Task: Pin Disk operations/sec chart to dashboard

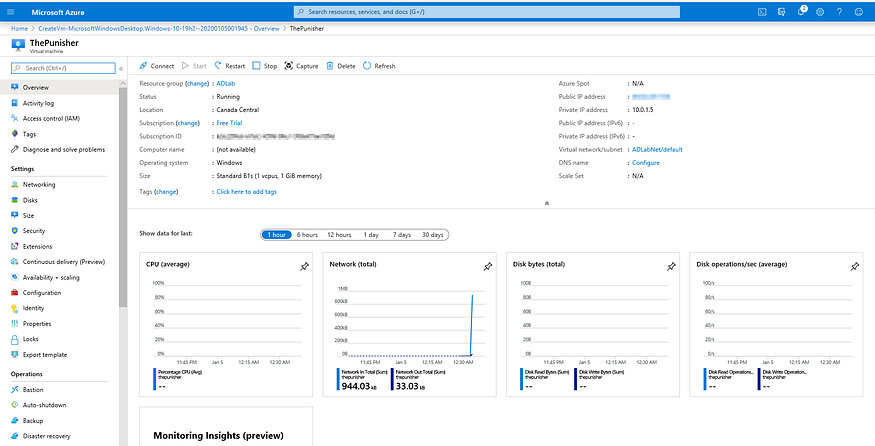Action: [854, 266]
